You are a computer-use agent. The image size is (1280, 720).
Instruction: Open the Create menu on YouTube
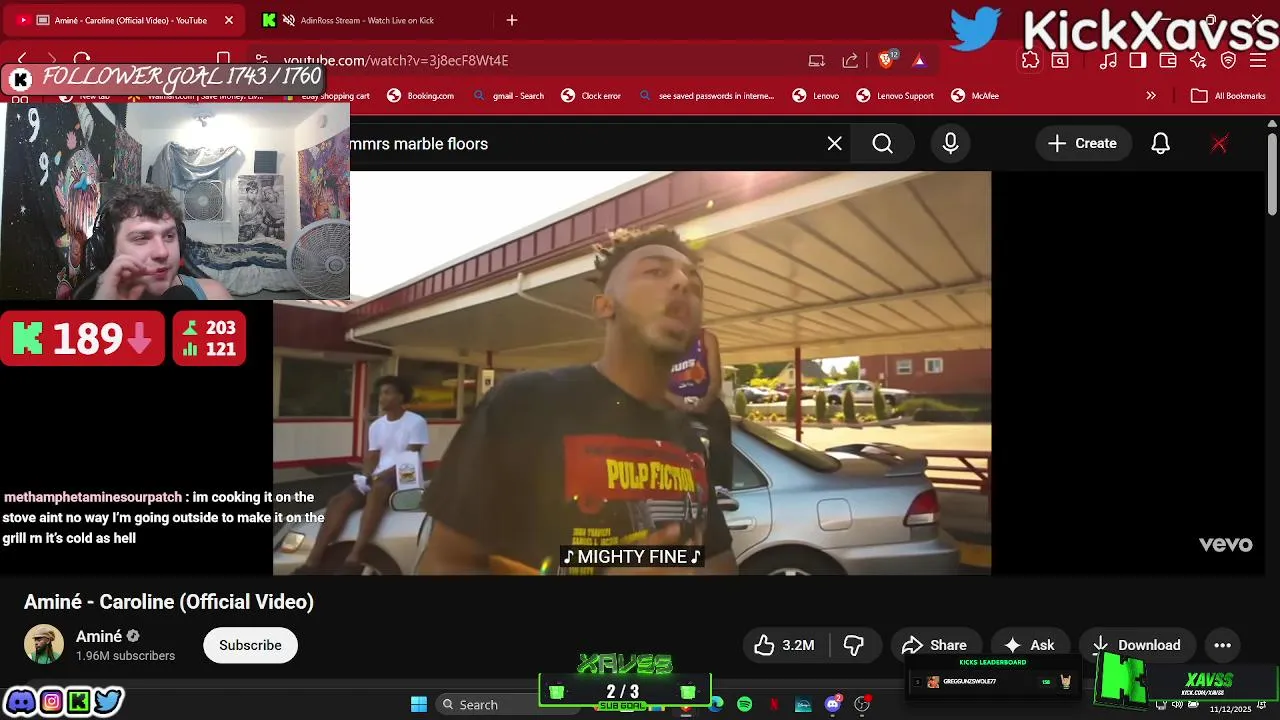click(1083, 144)
